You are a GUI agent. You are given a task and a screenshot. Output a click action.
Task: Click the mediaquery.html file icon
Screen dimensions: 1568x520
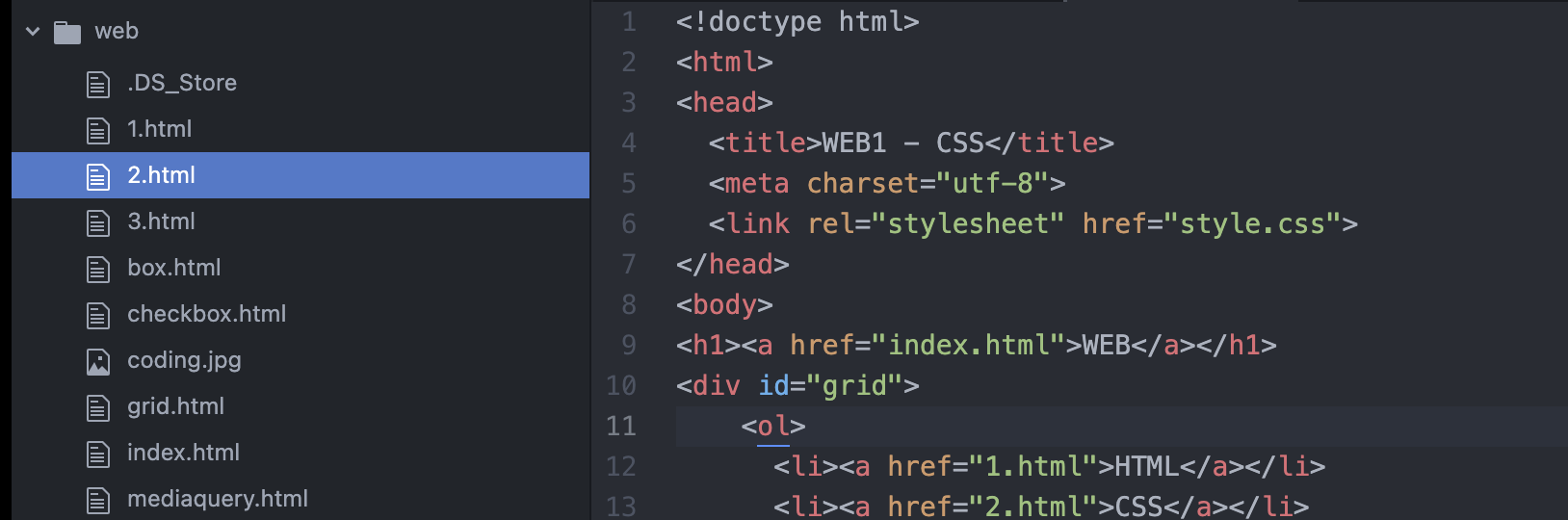pos(98,500)
